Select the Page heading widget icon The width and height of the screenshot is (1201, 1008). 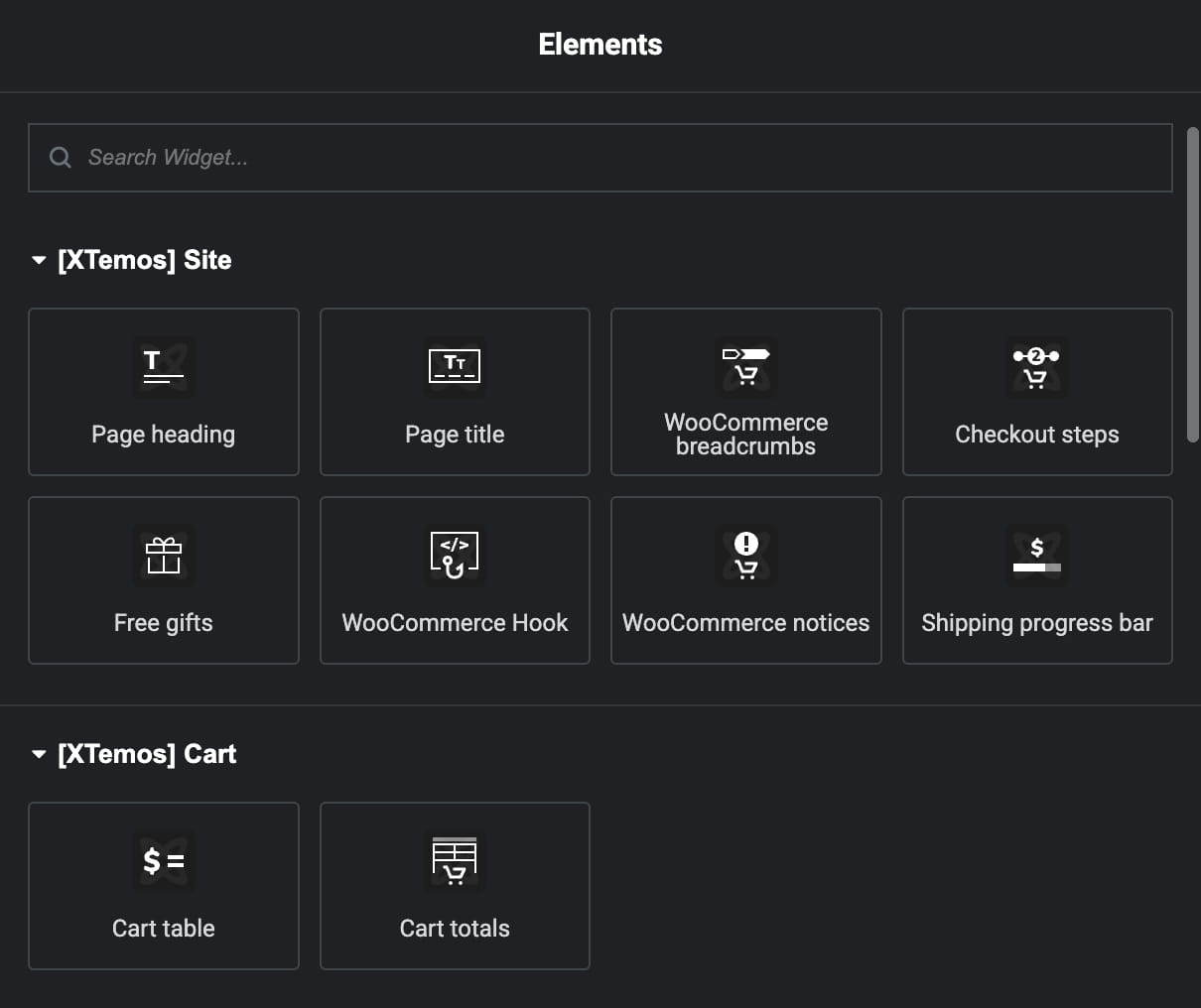pyautogui.click(x=164, y=366)
